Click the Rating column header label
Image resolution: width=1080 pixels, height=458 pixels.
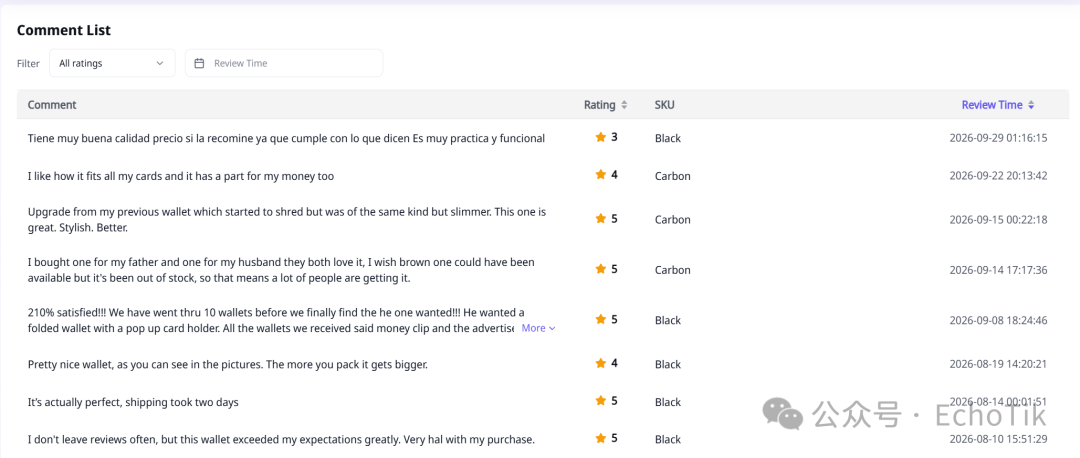(x=599, y=105)
